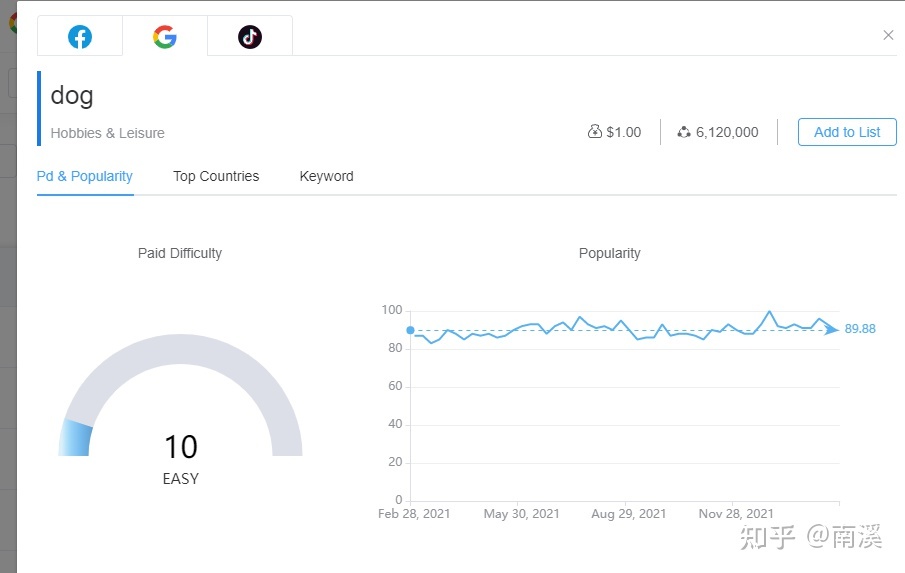Click the 'Feb 28, 2021' axis label

coord(414,514)
